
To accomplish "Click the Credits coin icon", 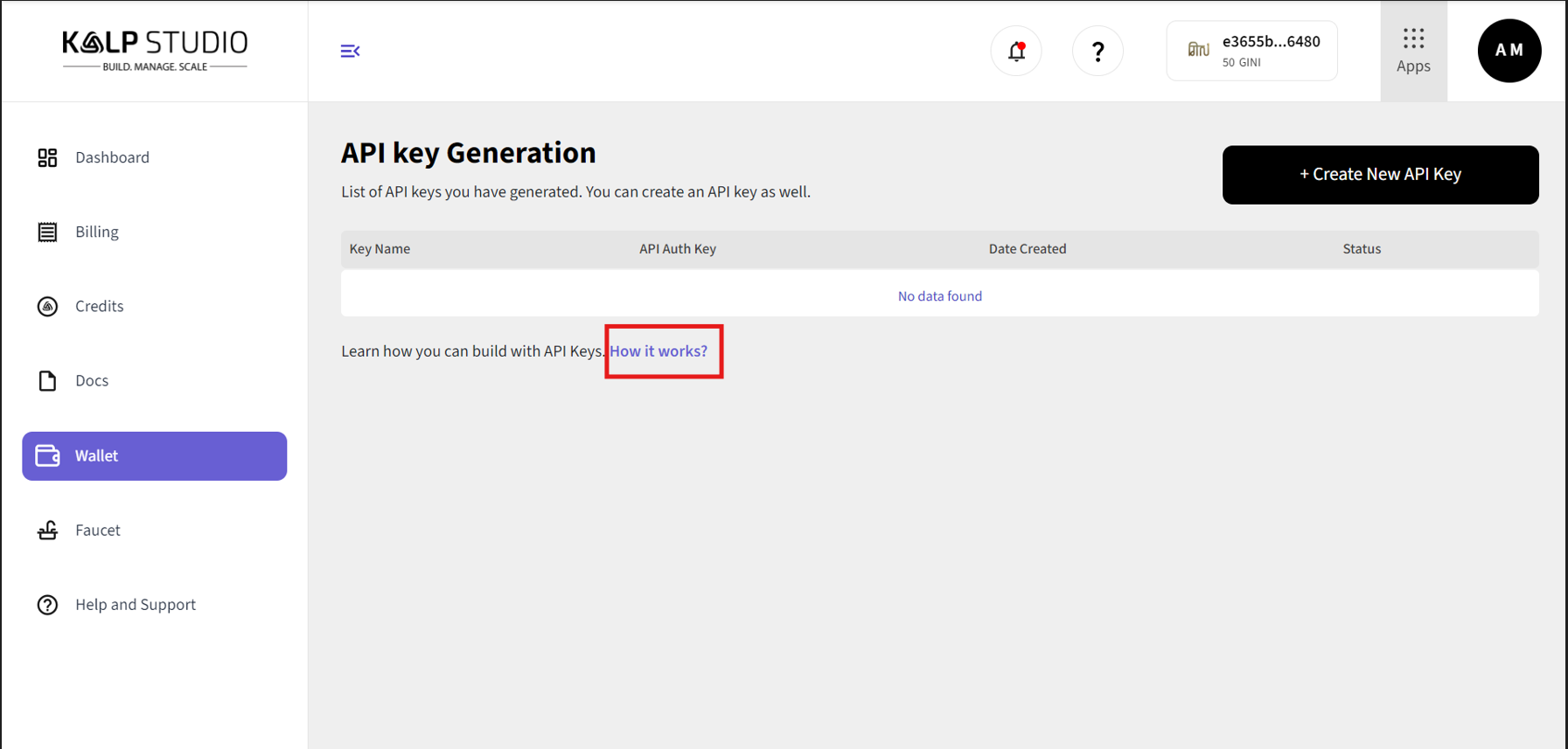I will [x=47, y=307].
